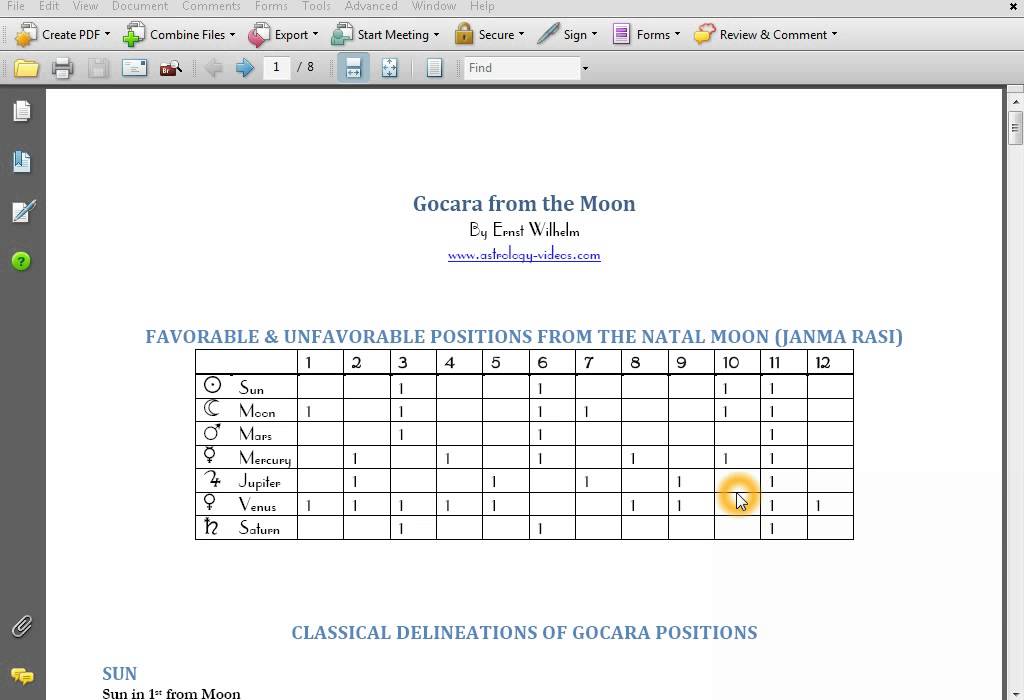
Task: Click the 'Mercury' row label in table
Action: pyautogui.click(x=264, y=458)
